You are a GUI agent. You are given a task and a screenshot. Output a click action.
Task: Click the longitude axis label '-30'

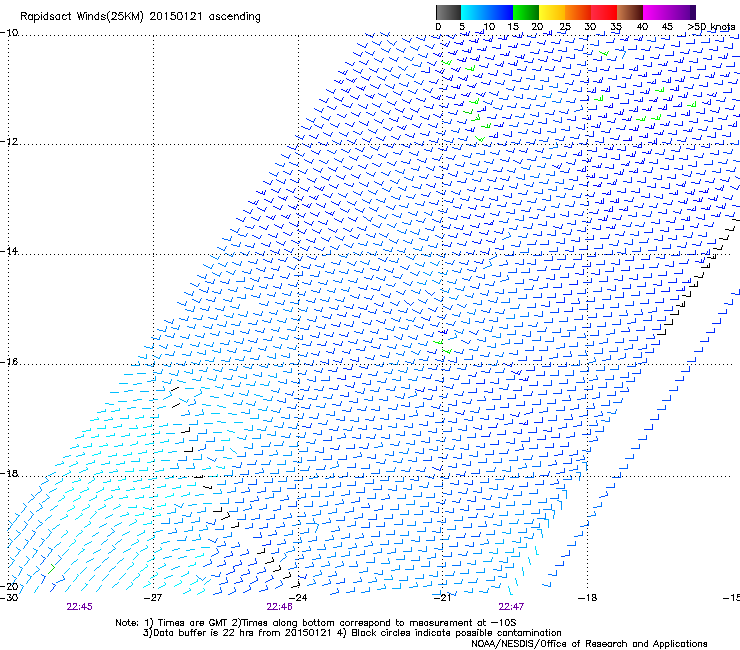(x=9, y=598)
